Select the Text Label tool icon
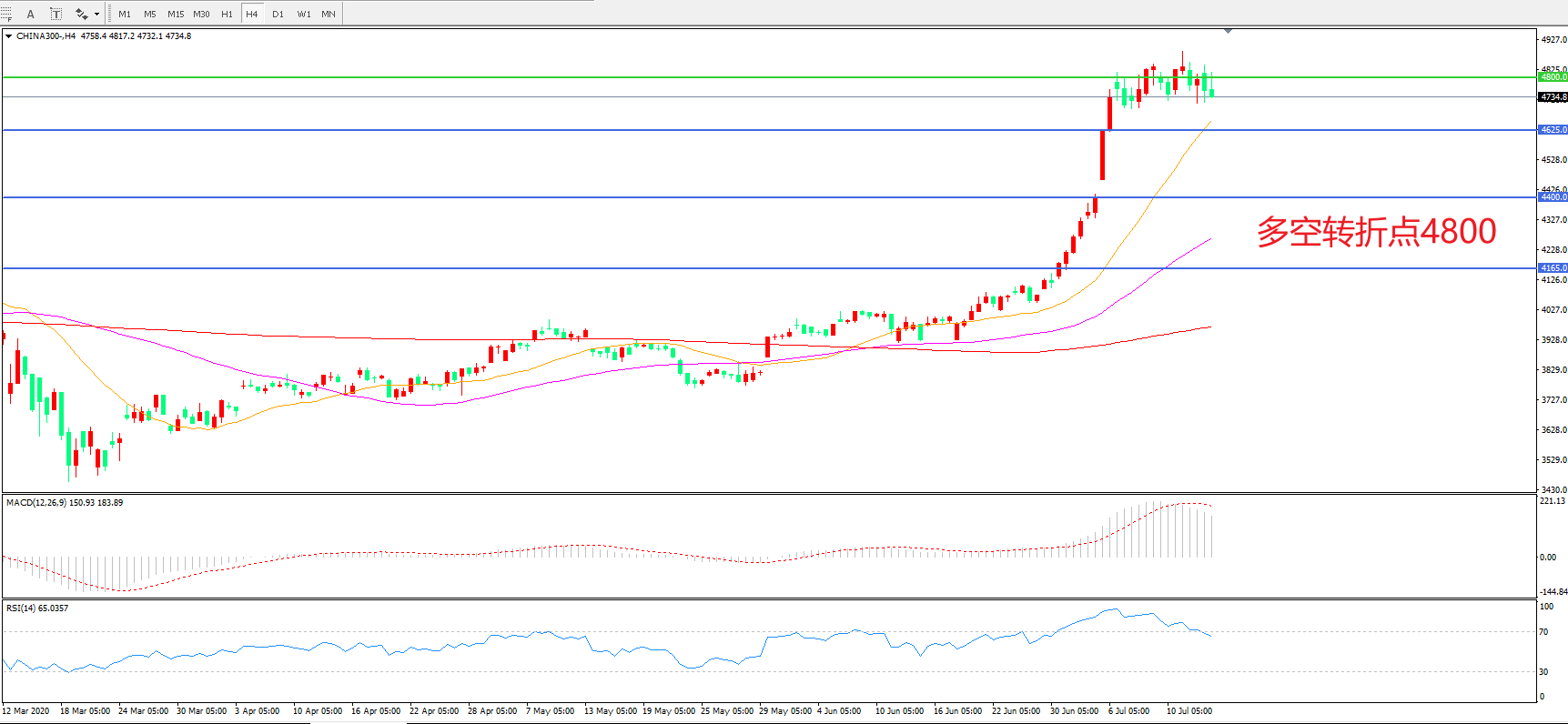1568x724 pixels. pyautogui.click(x=56, y=14)
